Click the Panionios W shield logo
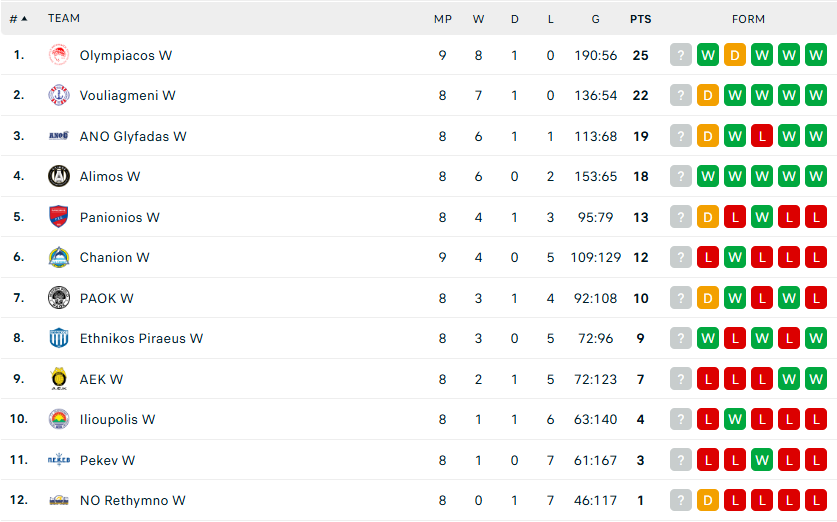The height and width of the screenshot is (522, 837). click(59, 217)
